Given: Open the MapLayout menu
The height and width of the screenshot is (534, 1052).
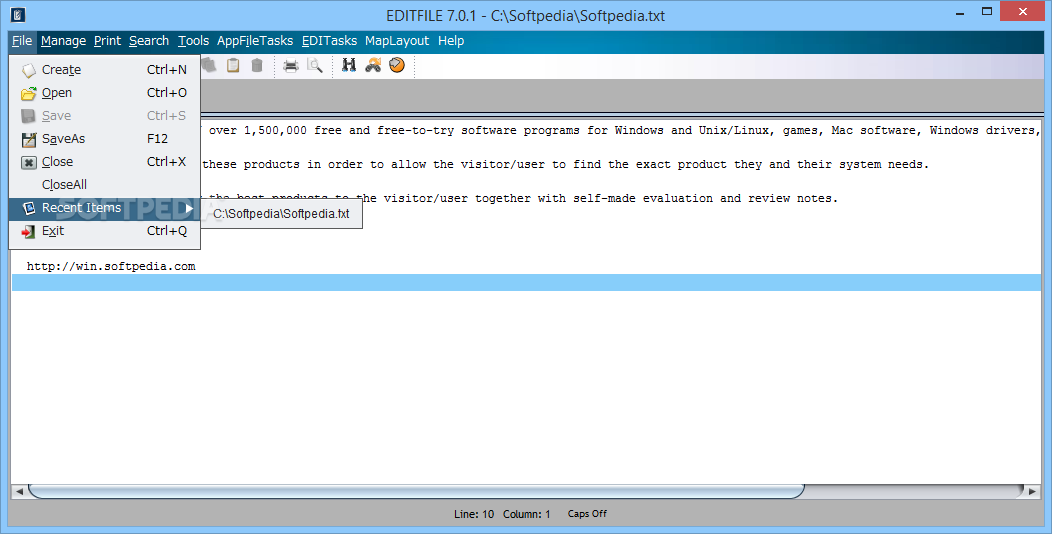Looking at the screenshot, I should (x=397, y=41).
